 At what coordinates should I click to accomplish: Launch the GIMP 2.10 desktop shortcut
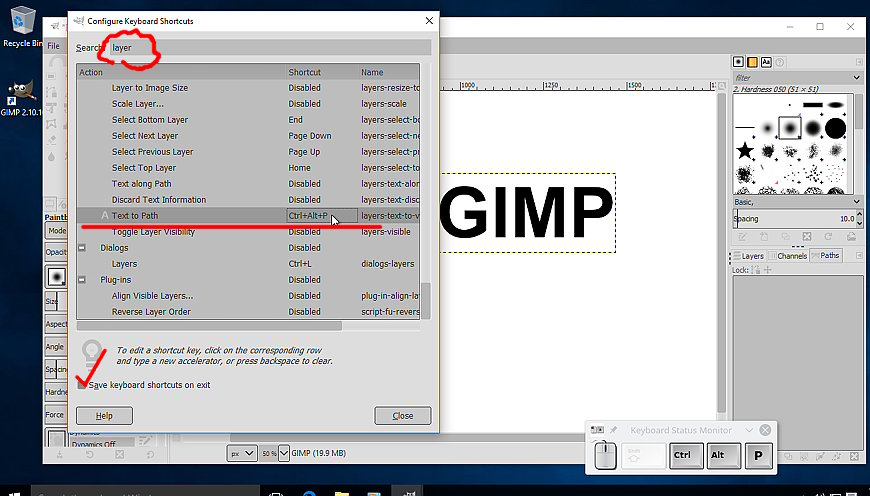click(21, 98)
